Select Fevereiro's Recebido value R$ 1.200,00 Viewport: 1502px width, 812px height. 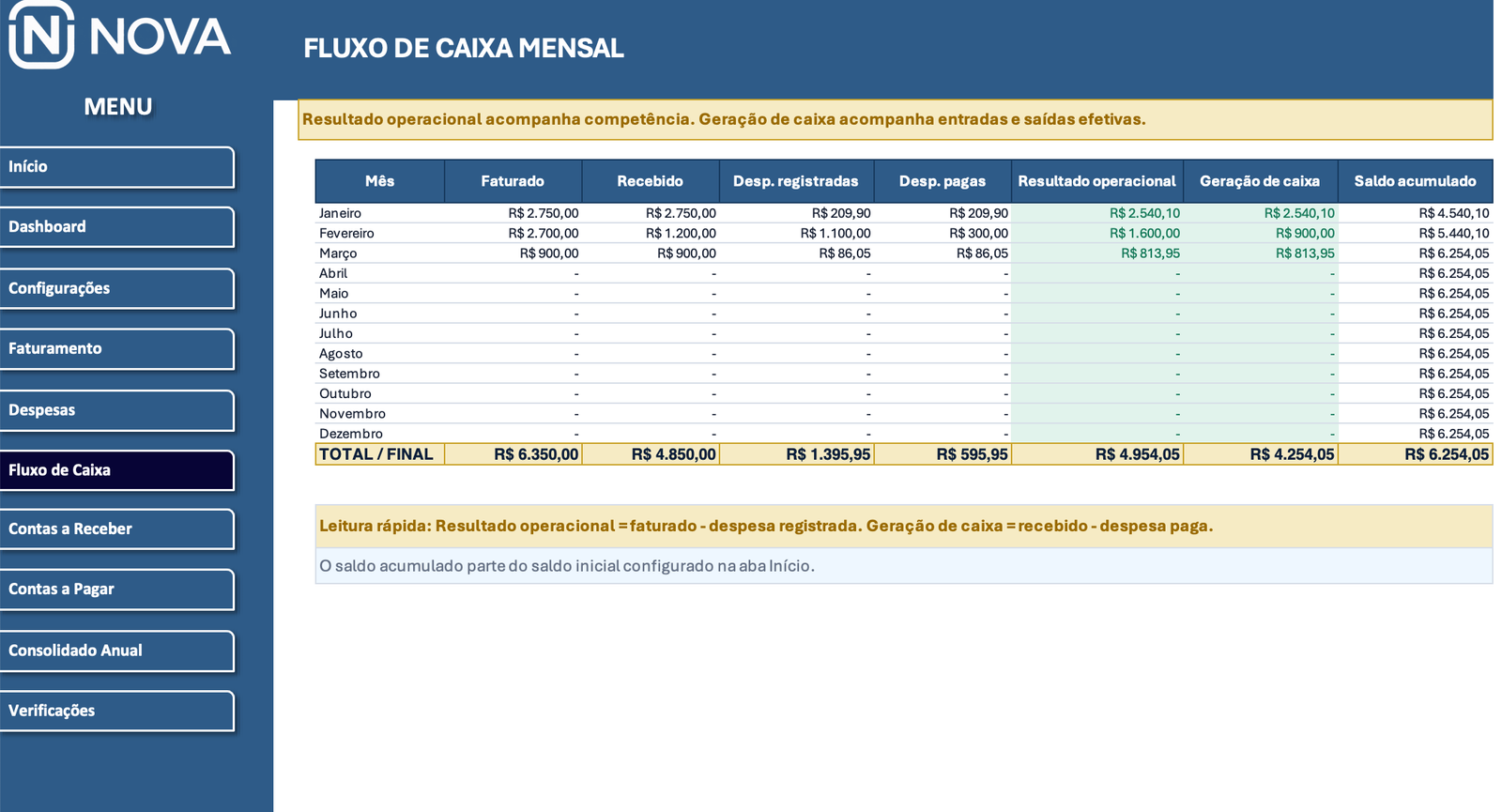[x=681, y=234]
